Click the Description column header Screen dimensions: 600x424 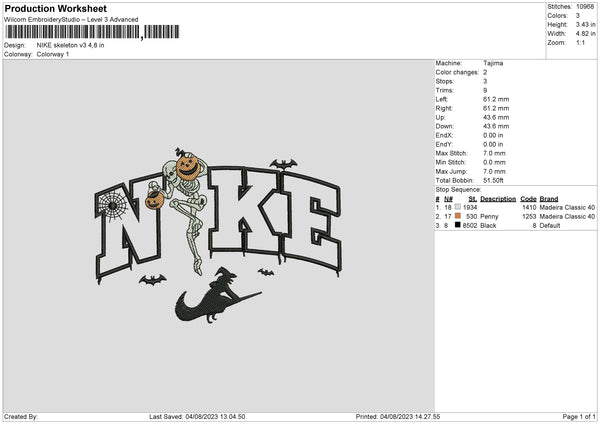click(498, 199)
